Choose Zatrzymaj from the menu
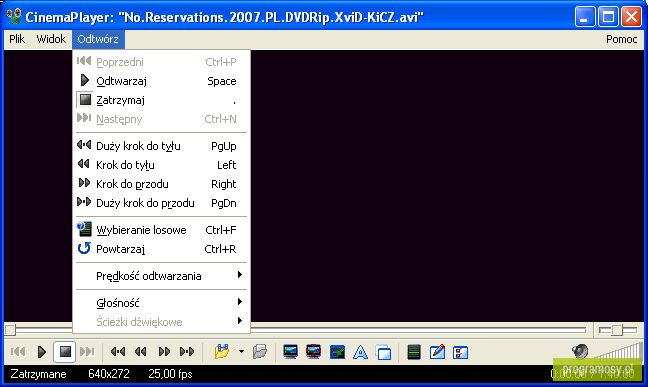648x387 pixels. [161, 100]
